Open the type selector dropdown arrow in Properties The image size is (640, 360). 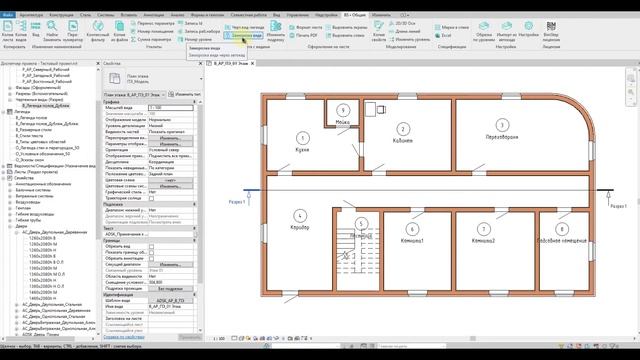pos(201,79)
